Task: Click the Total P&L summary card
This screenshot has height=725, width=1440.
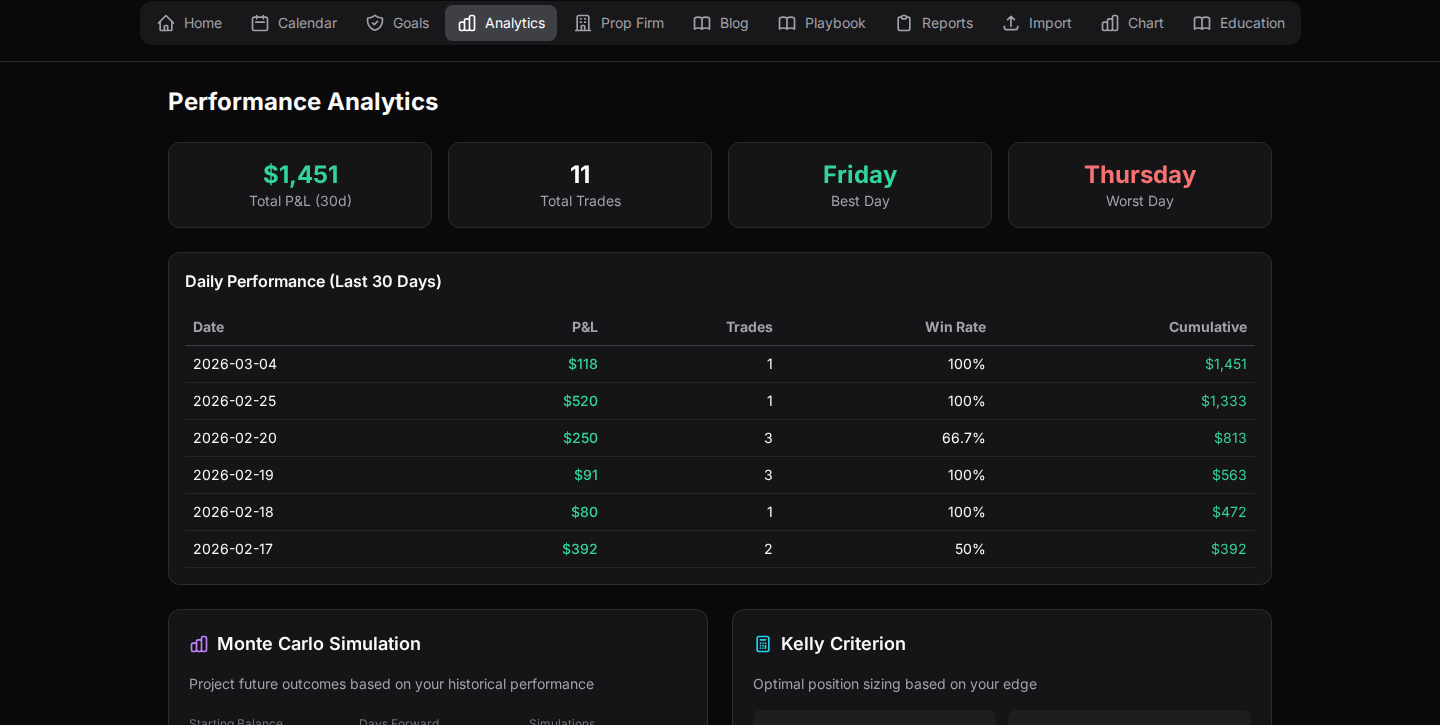Action: click(x=299, y=184)
